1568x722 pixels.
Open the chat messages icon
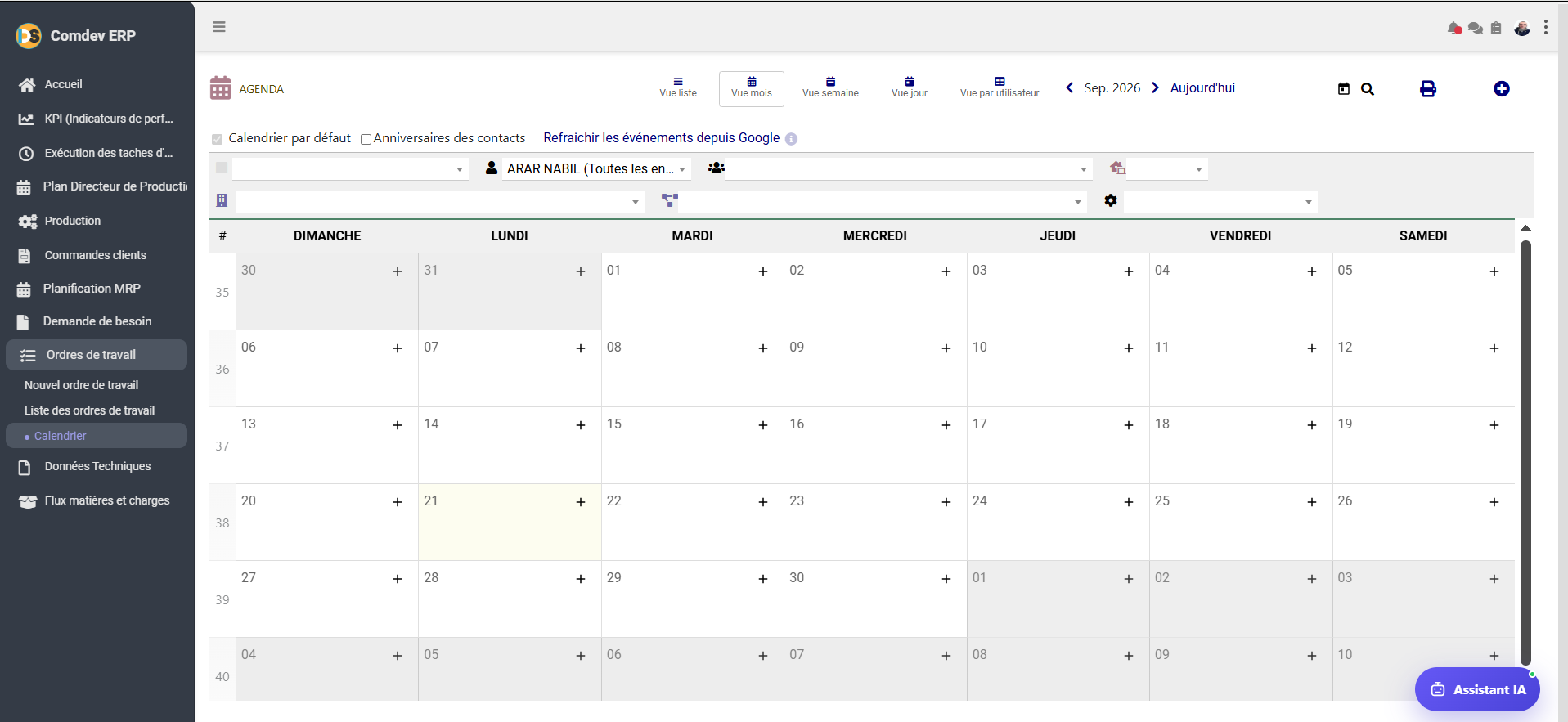point(1476,28)
